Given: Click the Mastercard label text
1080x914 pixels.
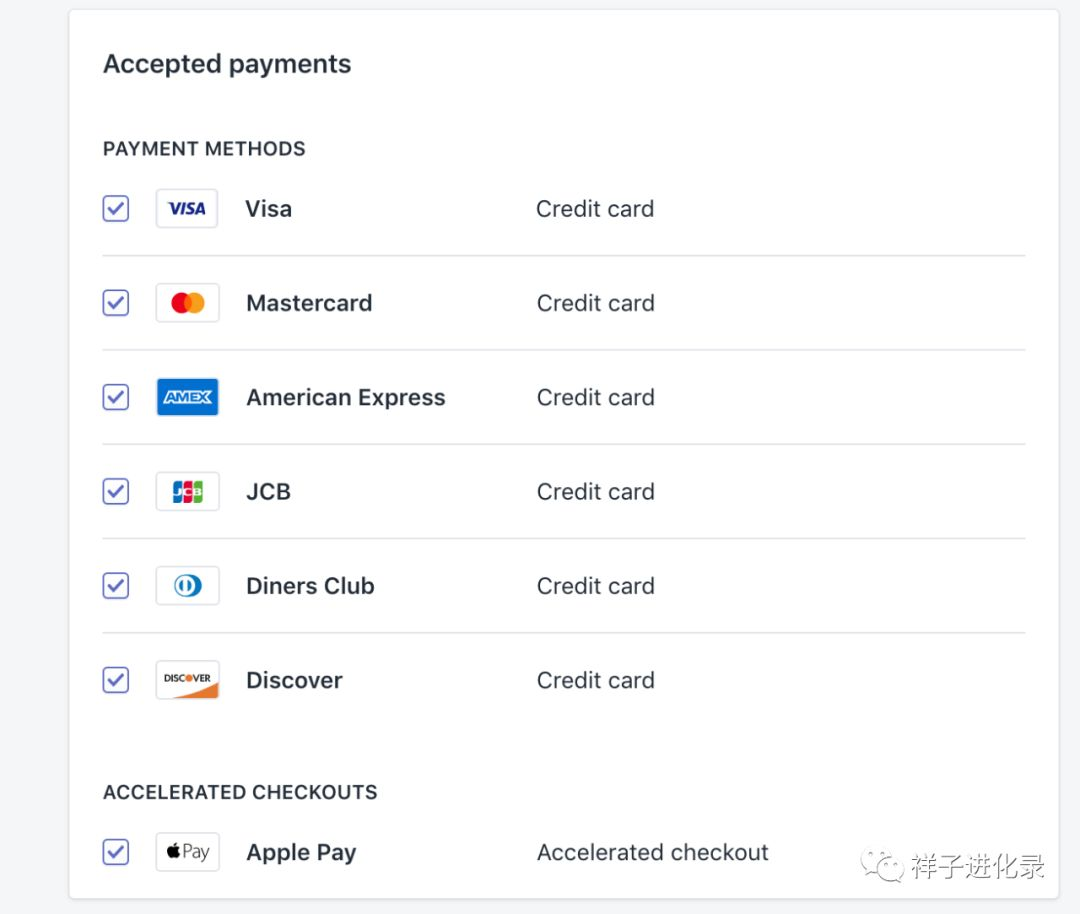Looking at the screenshot, I should tap(309, 303).
